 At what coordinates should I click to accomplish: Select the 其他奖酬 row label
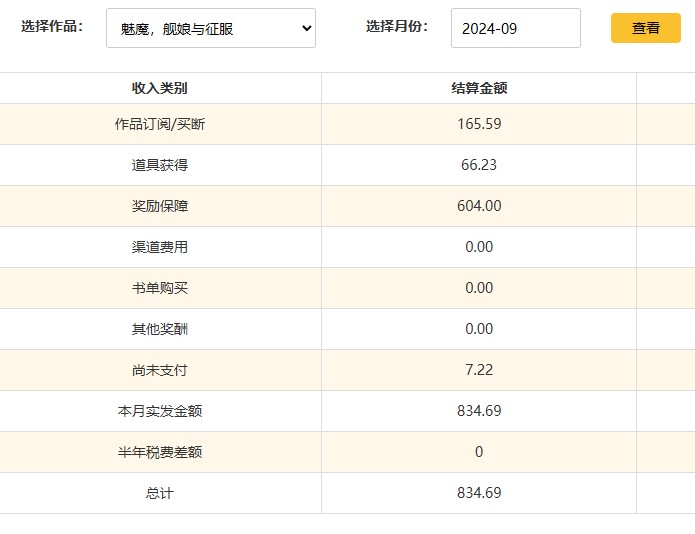[160, 329]
